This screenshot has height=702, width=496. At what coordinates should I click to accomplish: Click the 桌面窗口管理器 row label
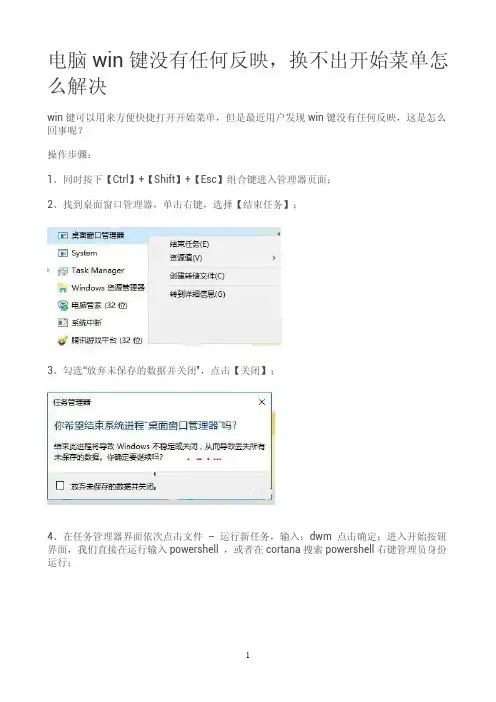click(x=98, y=235)
